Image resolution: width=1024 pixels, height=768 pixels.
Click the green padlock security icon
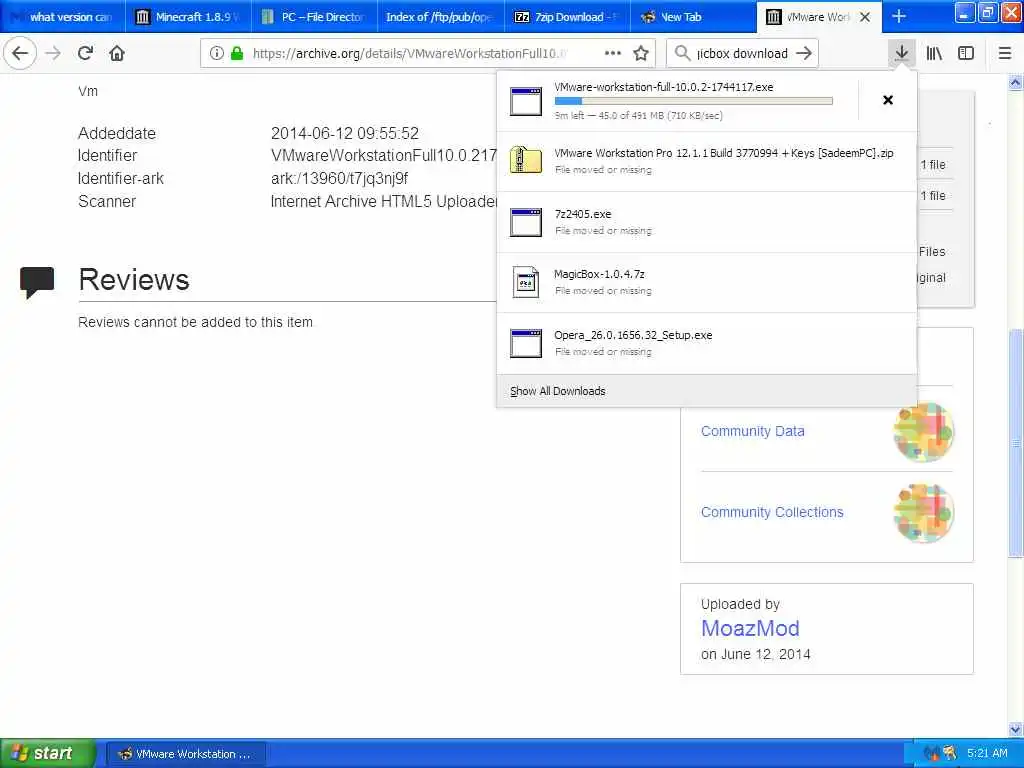[x=237, y=53]
